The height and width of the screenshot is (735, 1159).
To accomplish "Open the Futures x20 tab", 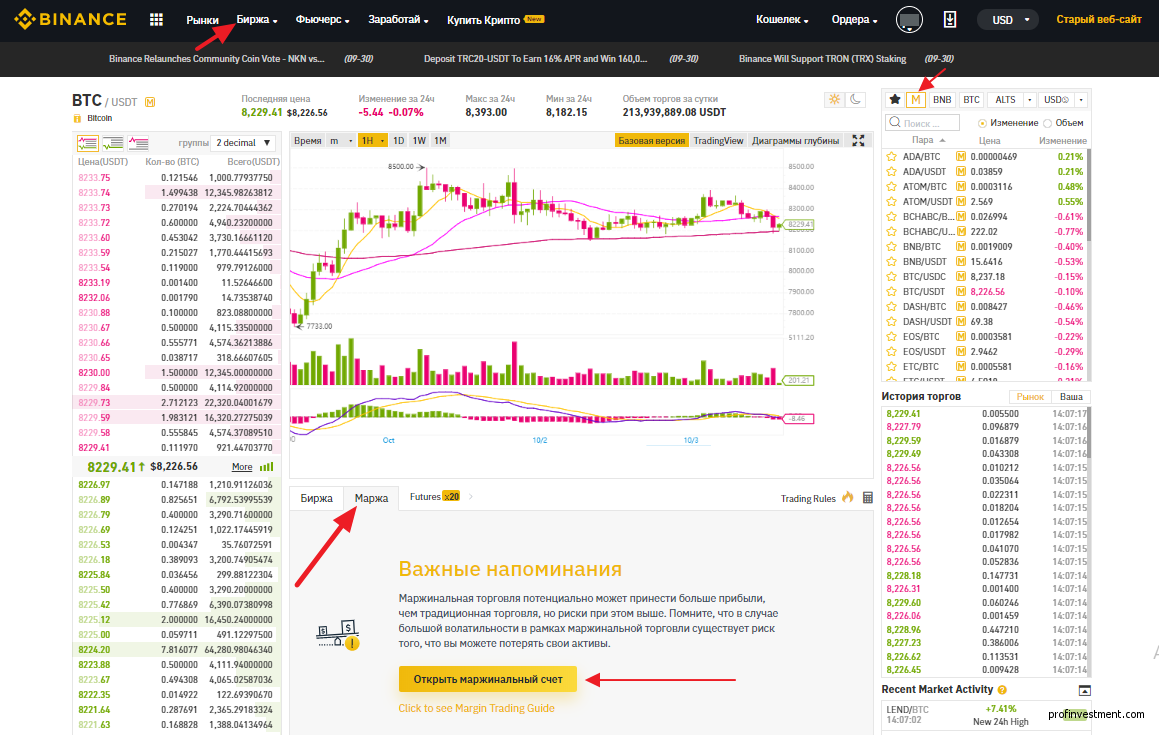I will pyautogui.click(x=435, y=497).
